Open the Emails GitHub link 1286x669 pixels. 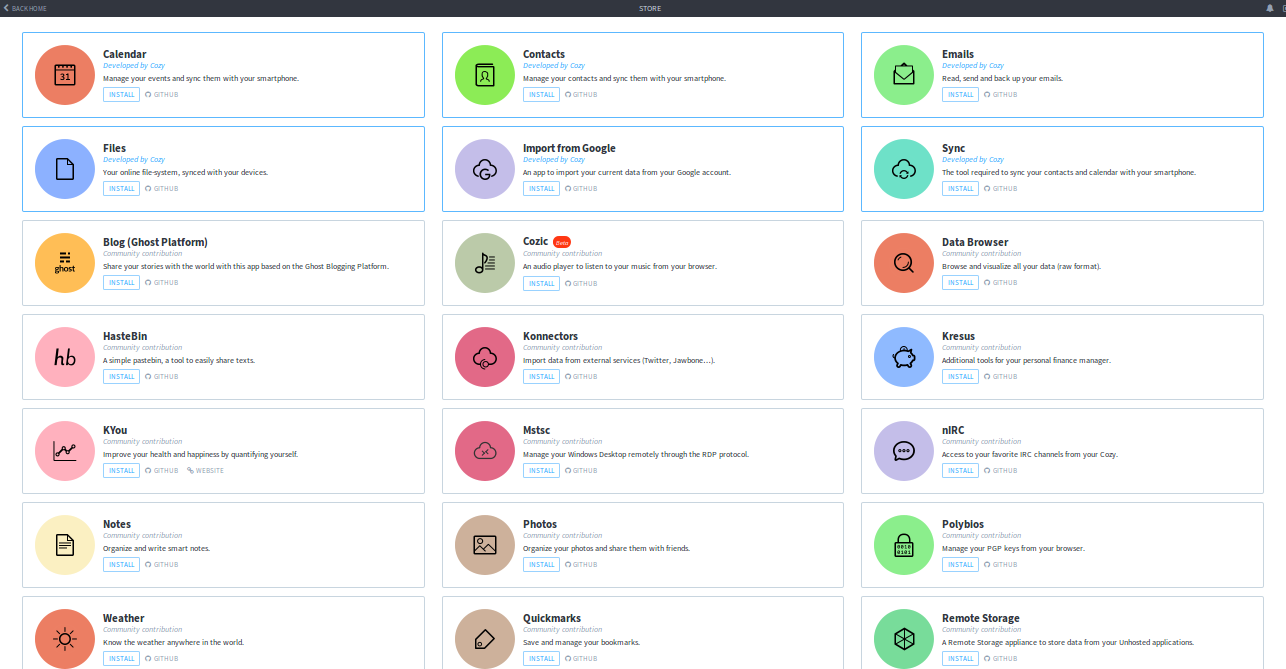click(x=1000, y=95)
